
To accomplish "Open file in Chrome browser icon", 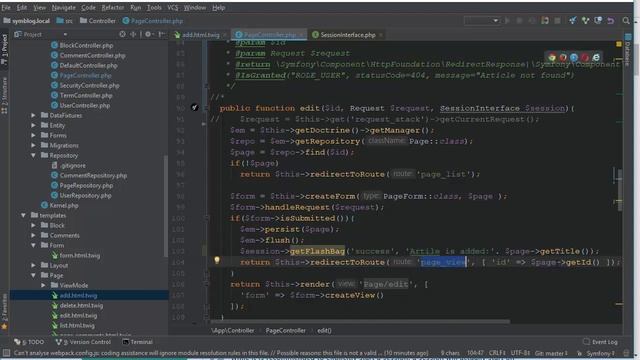I will [x=552, y=58].
